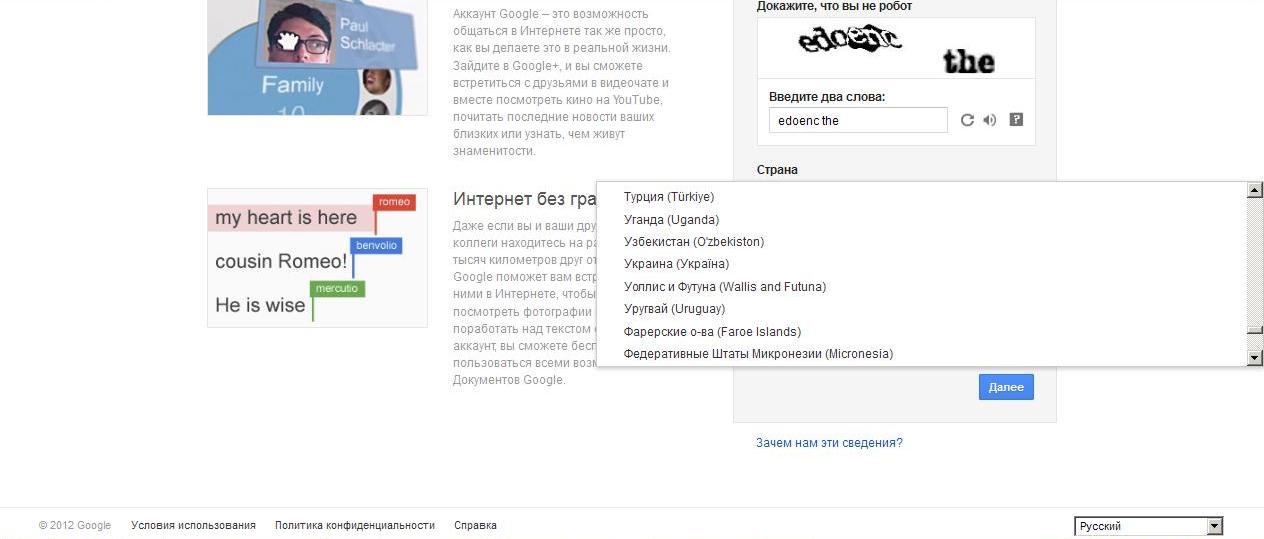This screenshot has width=1264, height=539.
Task: Click the Romeo document collaboration illustration
Action: 318,258
